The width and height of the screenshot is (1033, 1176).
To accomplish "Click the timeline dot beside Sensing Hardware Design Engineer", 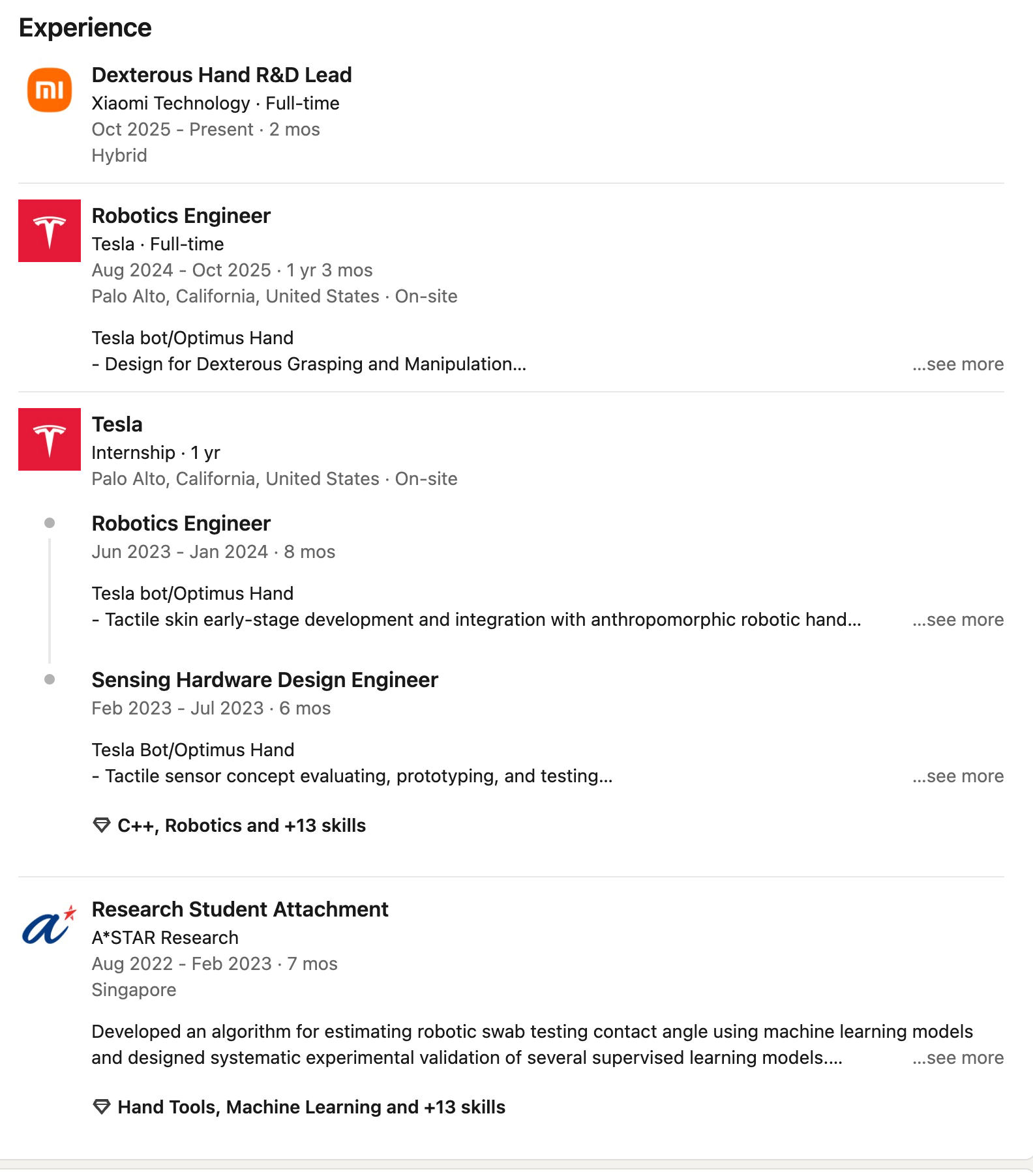I will point(50,679).
